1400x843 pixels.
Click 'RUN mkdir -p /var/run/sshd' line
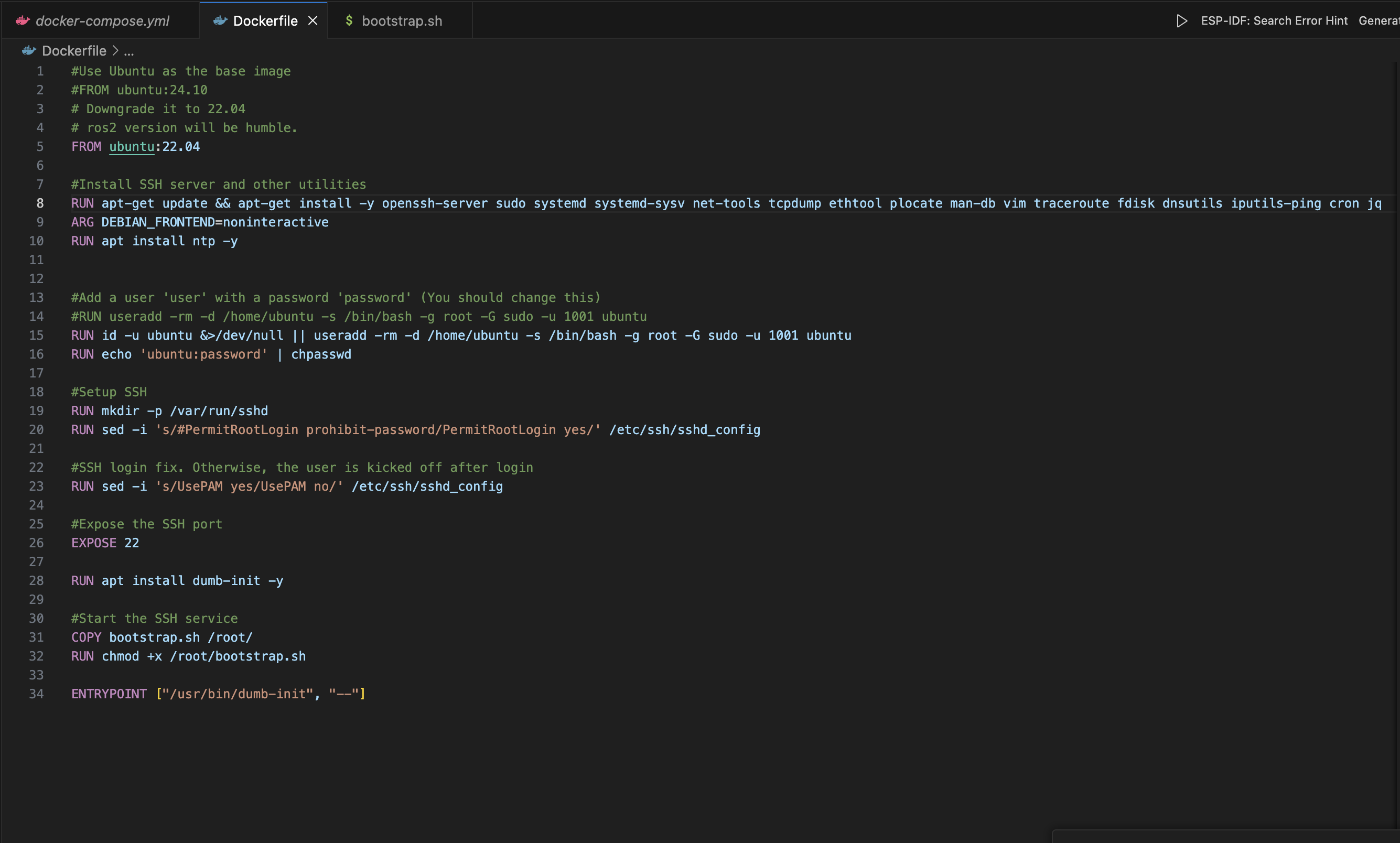pyautogui.click(x=169, y=410)
